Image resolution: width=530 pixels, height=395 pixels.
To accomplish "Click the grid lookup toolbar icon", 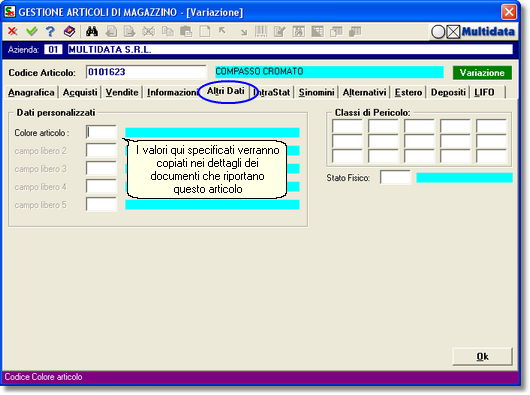I will coord(299,32).
